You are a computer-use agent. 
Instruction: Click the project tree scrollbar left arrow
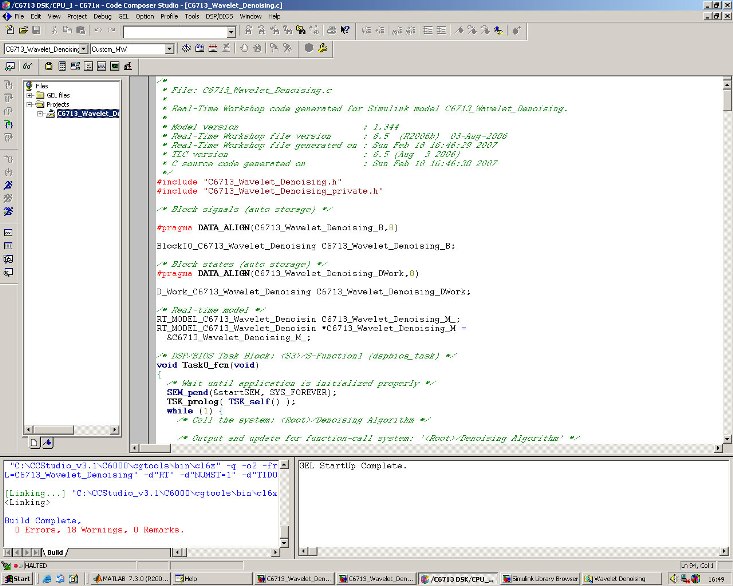click(x=29, y=429)
